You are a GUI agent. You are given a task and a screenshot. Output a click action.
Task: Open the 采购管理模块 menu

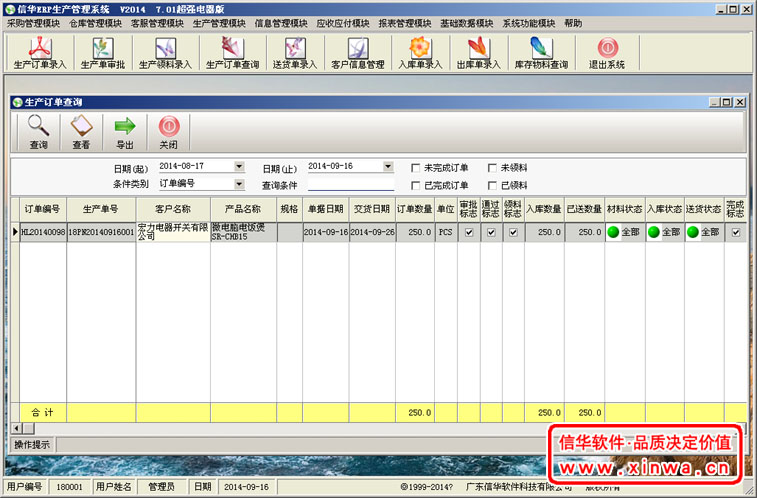coord(33,23)
